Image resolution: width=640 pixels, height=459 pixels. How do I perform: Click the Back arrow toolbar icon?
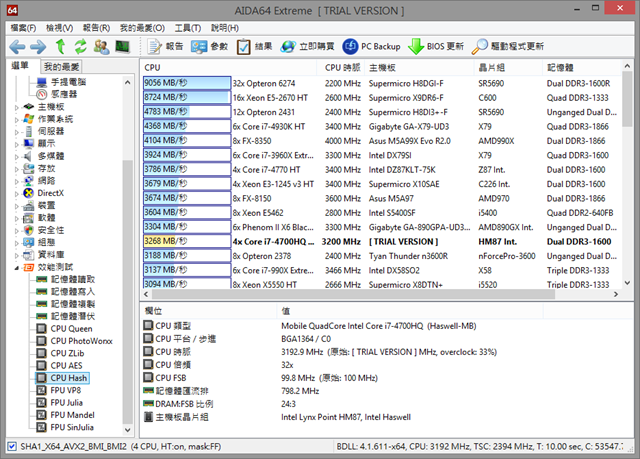pos(17,47)
